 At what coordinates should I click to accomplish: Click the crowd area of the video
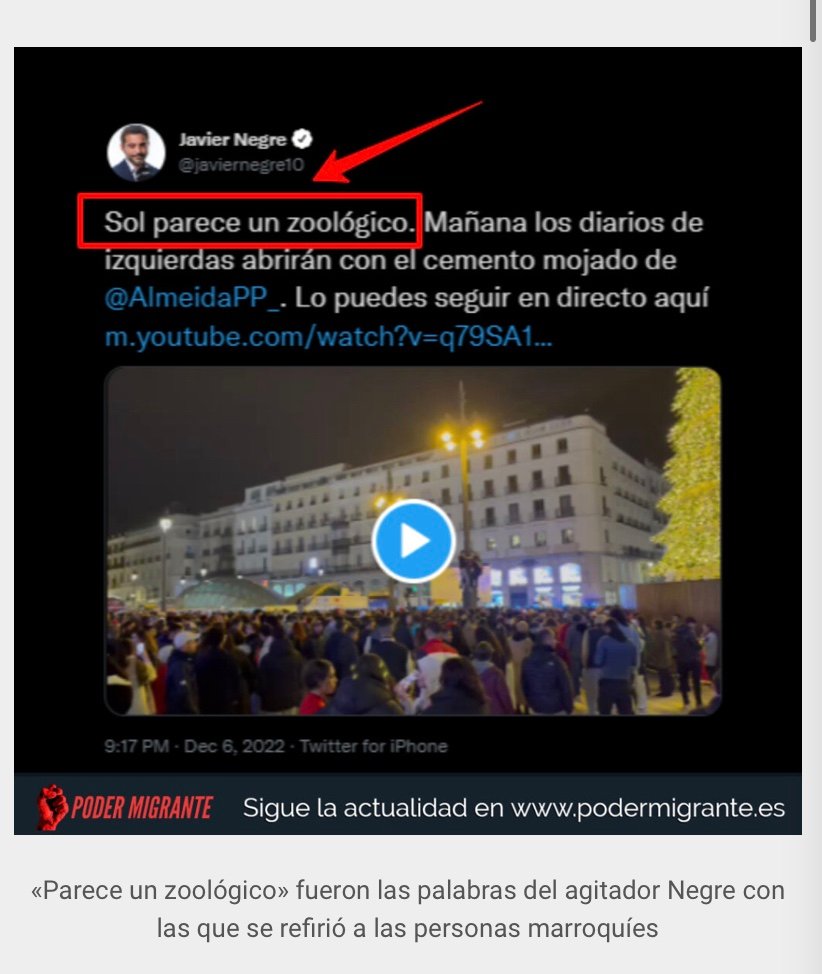(x=413, y=662)
